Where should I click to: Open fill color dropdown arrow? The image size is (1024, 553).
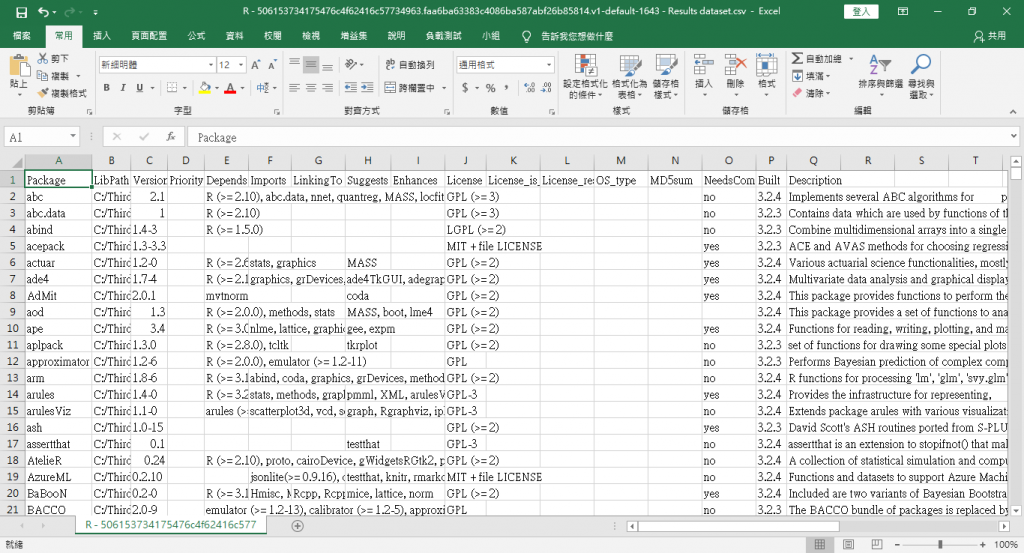coord(216,87)
